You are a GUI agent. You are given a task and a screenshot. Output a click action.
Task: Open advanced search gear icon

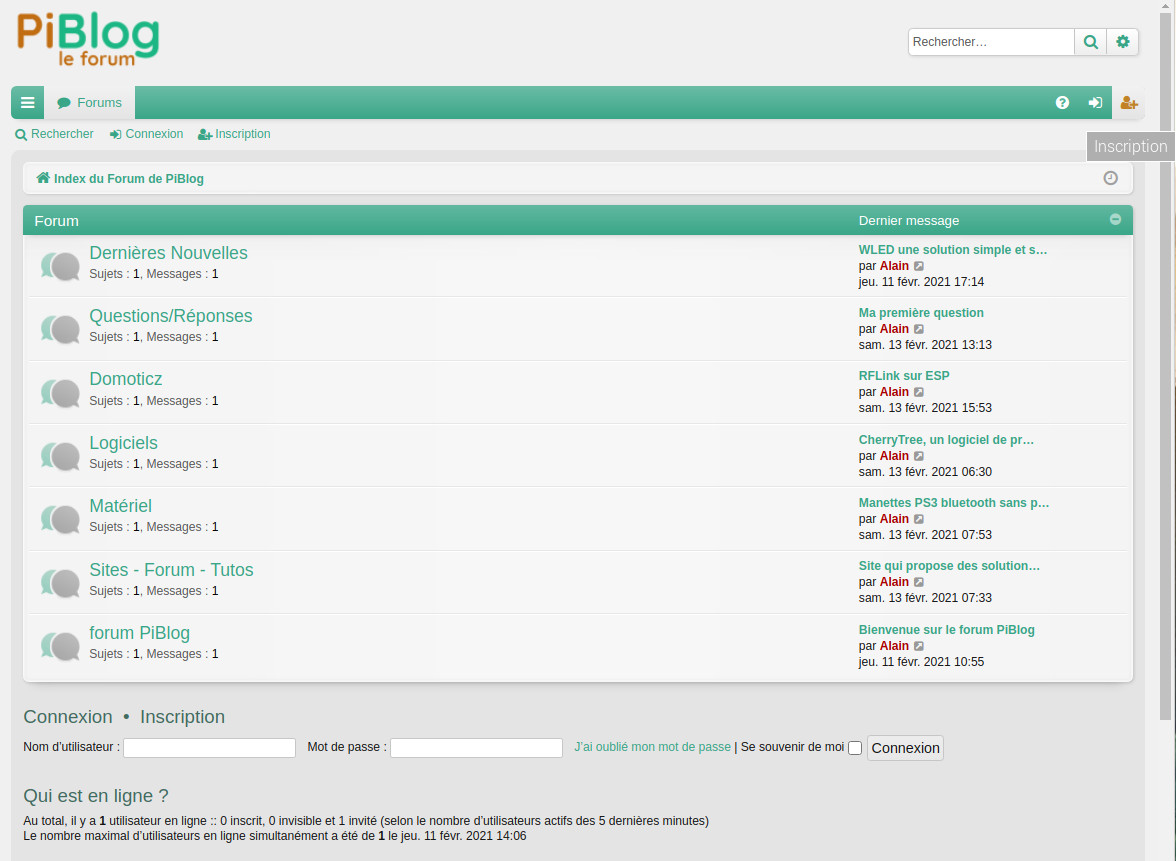(1123, 42)
